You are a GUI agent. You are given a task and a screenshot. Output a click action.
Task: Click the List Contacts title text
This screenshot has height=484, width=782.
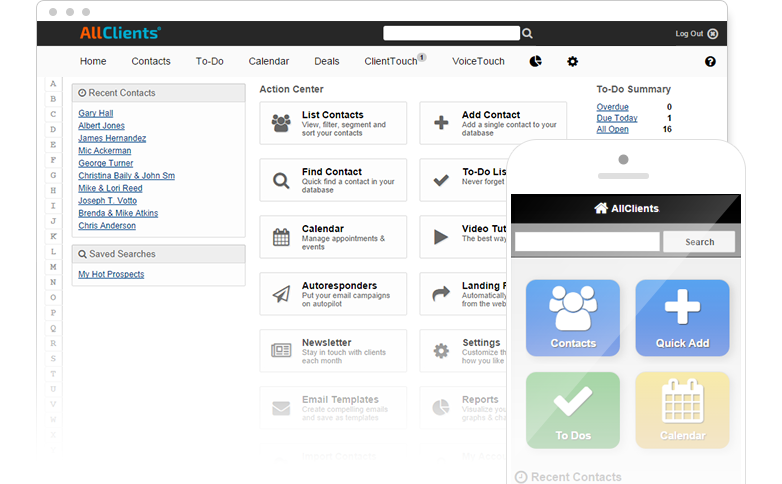(x=333, y=115)
